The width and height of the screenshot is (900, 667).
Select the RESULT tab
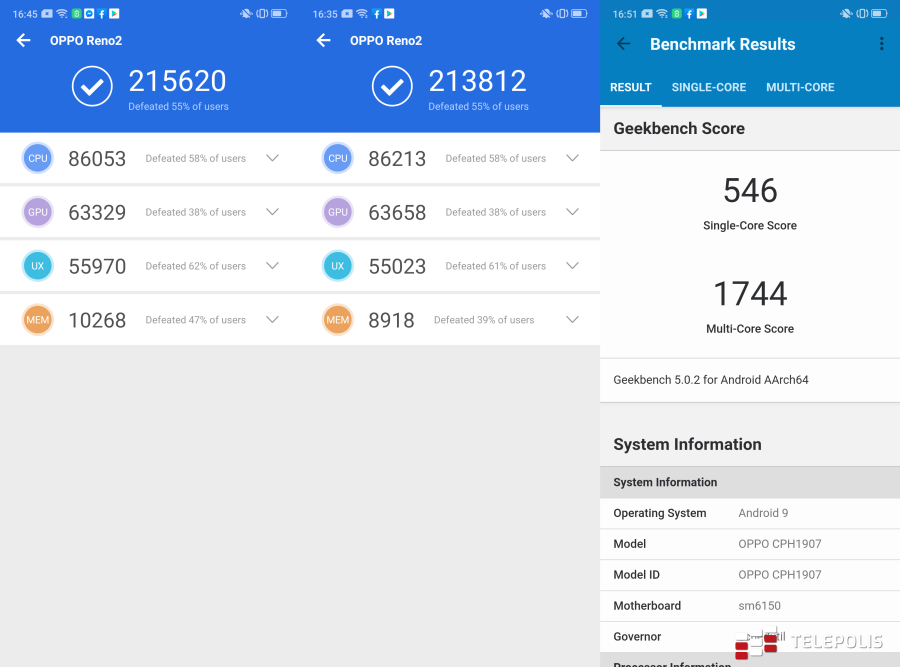(631, 87)
